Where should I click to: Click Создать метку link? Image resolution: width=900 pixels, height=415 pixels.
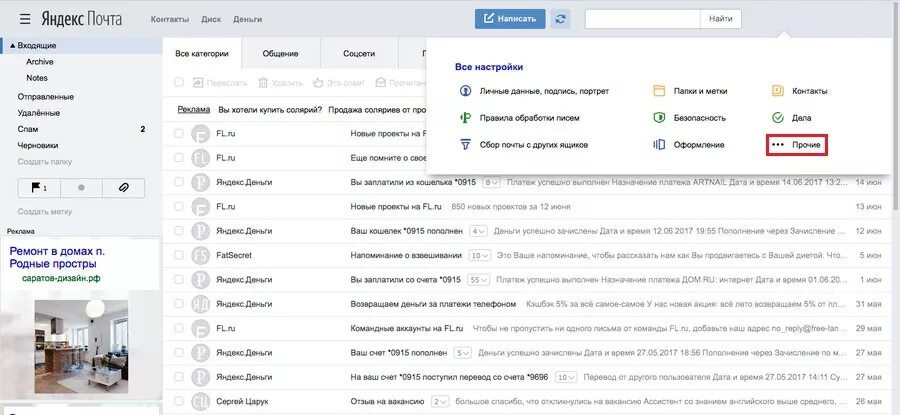45,212
